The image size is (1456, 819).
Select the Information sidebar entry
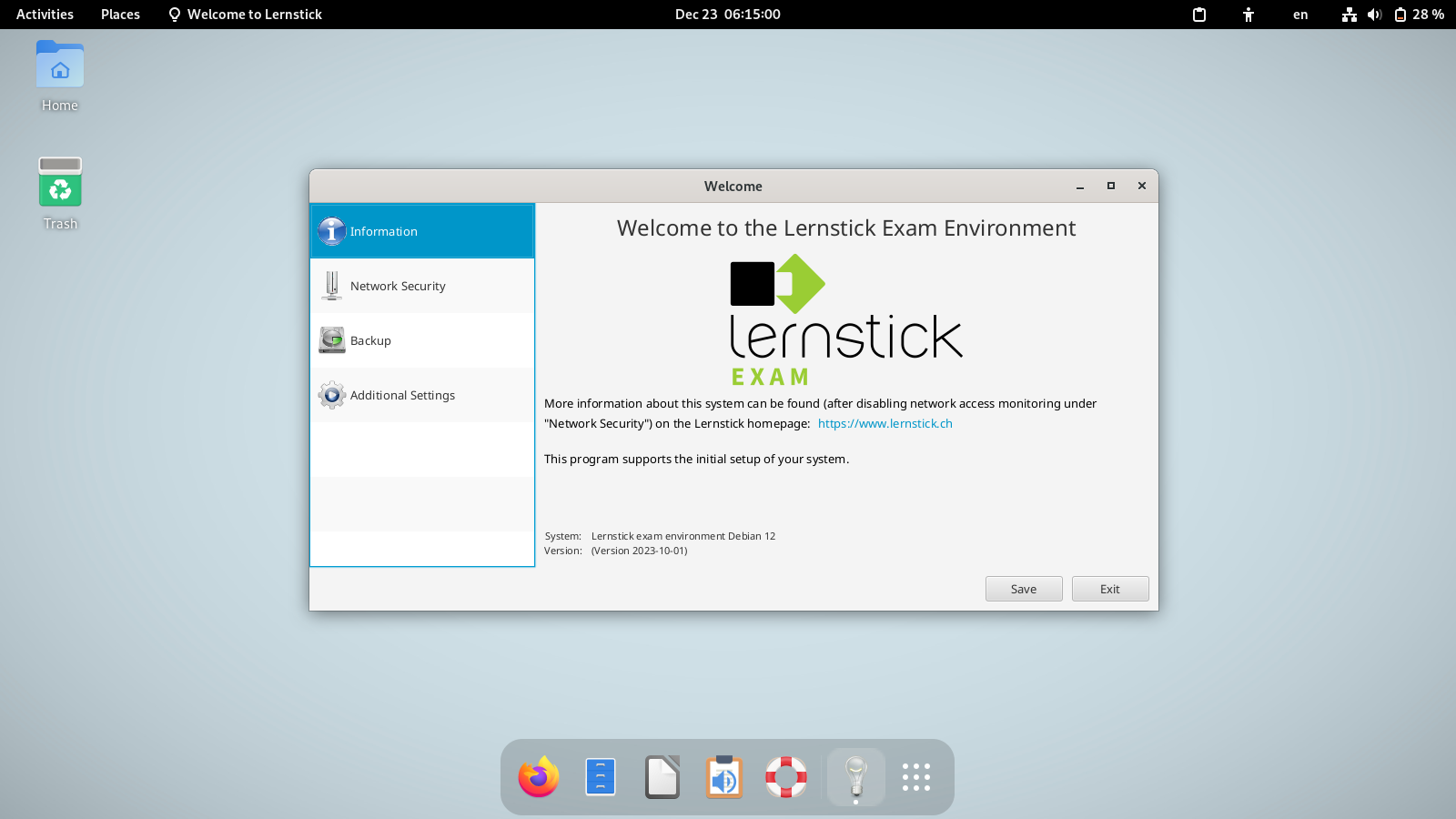[422, 231]
